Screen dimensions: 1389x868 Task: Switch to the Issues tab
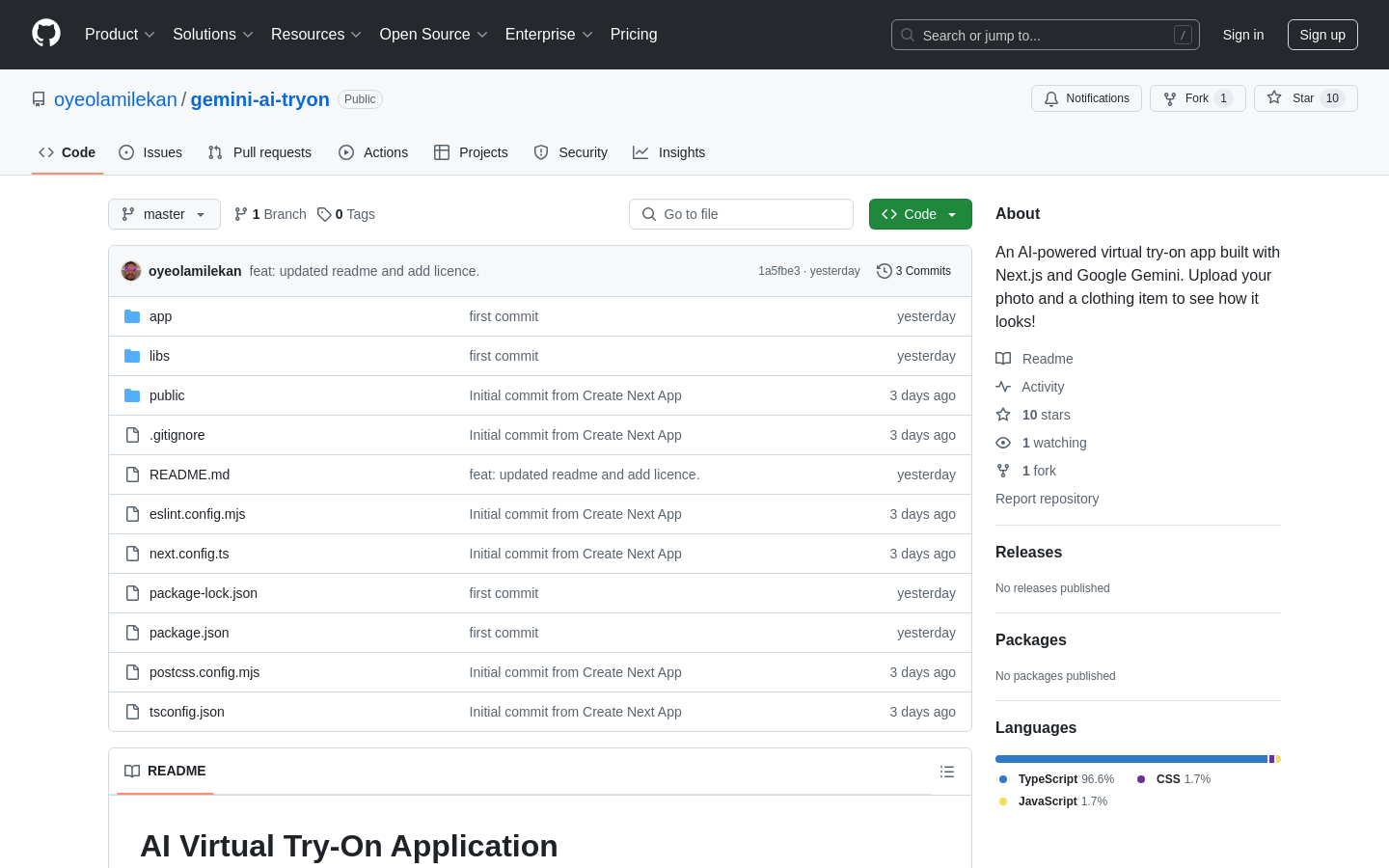(150, 152)
